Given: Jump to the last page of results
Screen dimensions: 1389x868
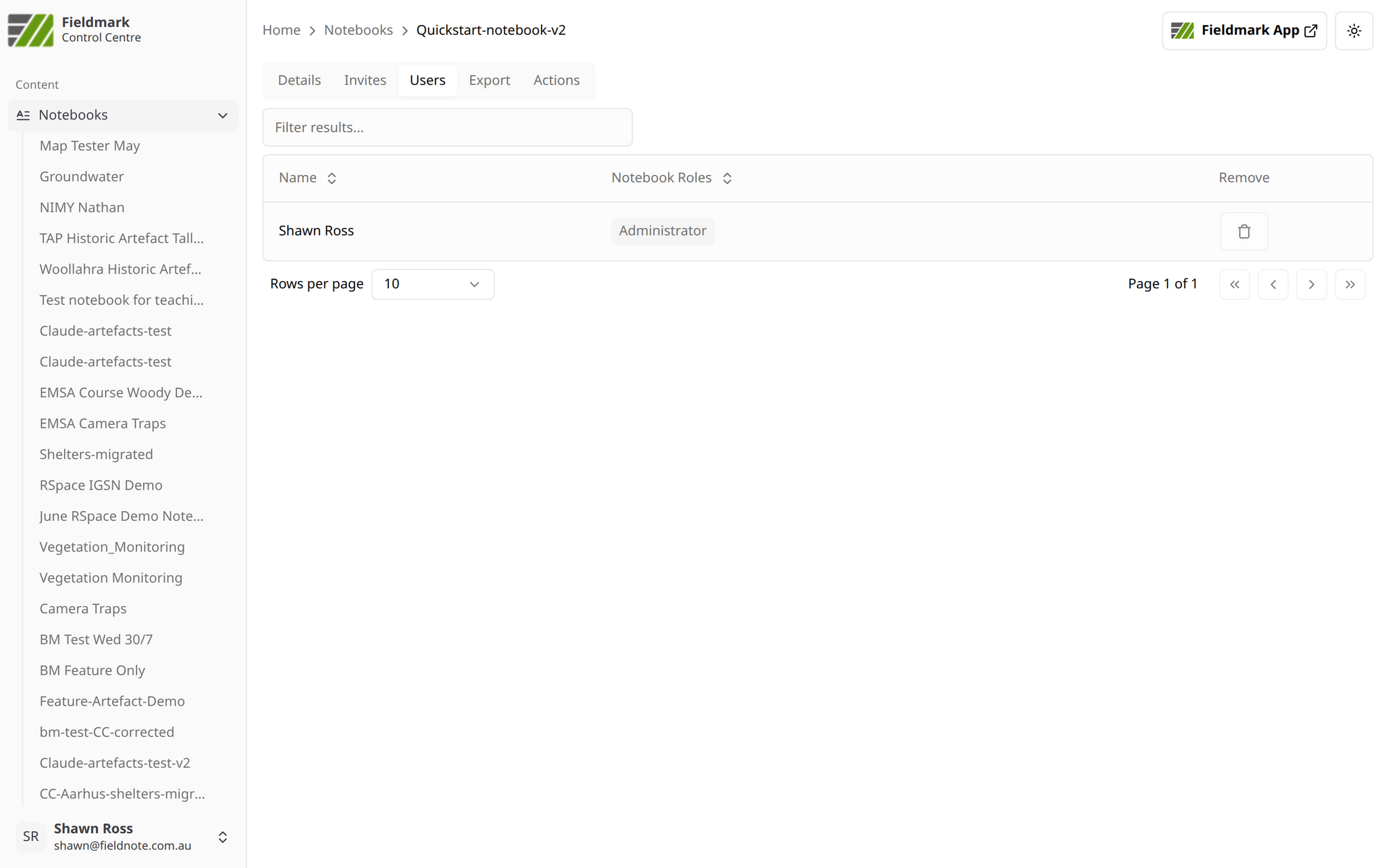Looking at the screenshot, I should 1349,284.
